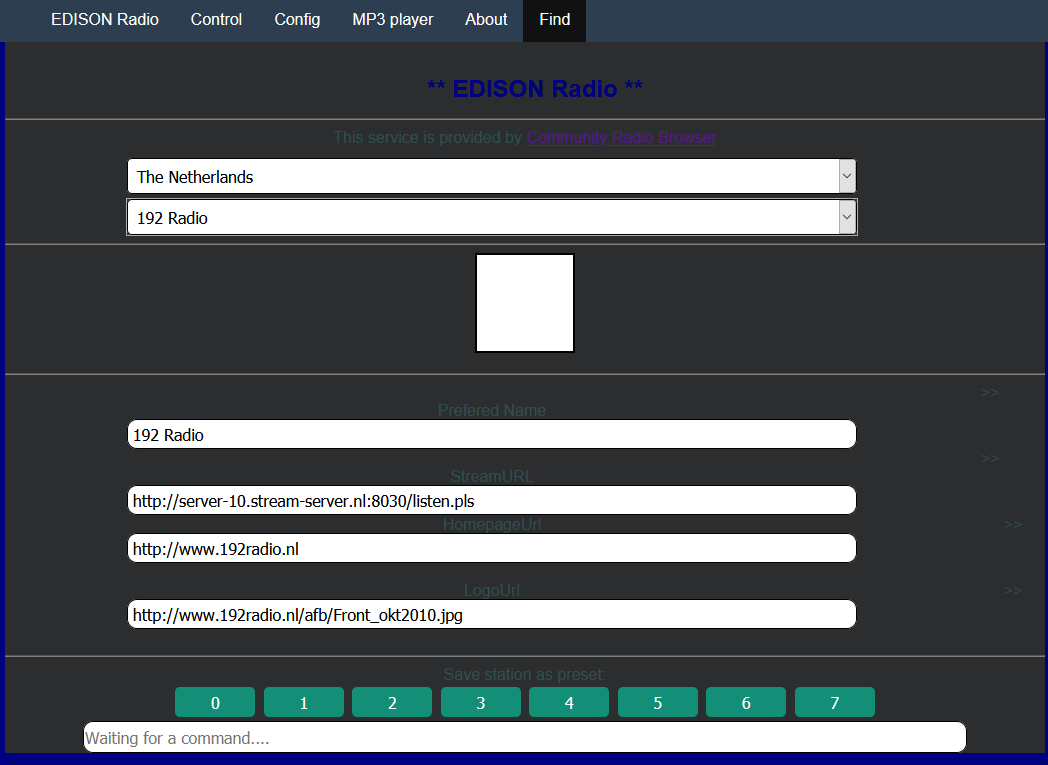Save station as preset 3
Screen dimensions: 1048x765
(x=481, y=702)
